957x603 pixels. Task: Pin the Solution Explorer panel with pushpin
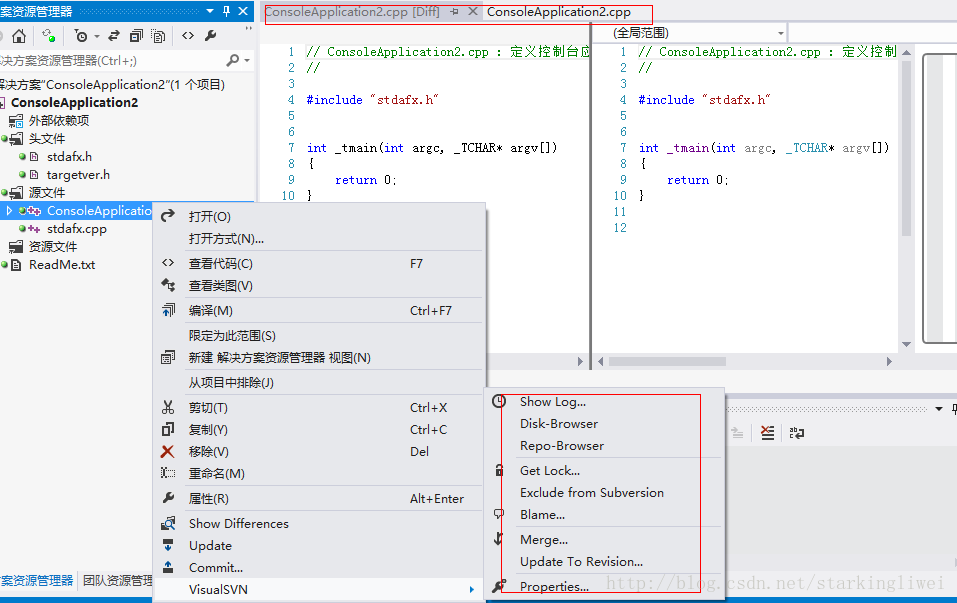[226, 11]
